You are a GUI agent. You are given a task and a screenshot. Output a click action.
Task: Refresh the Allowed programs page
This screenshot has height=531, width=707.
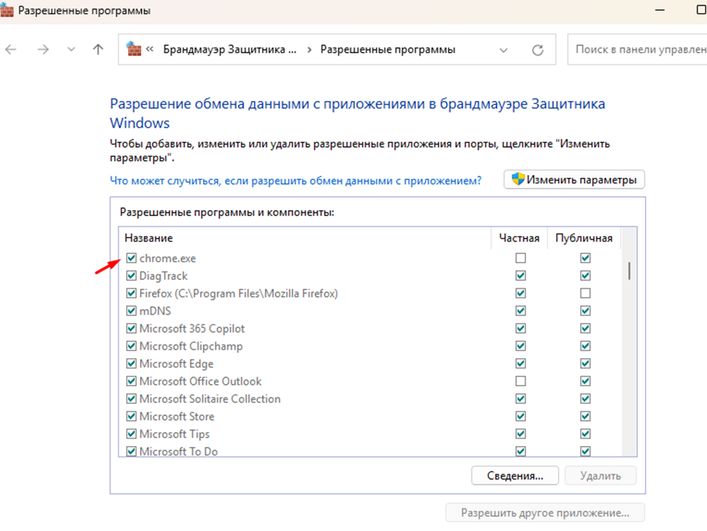[x=537, y=50]
